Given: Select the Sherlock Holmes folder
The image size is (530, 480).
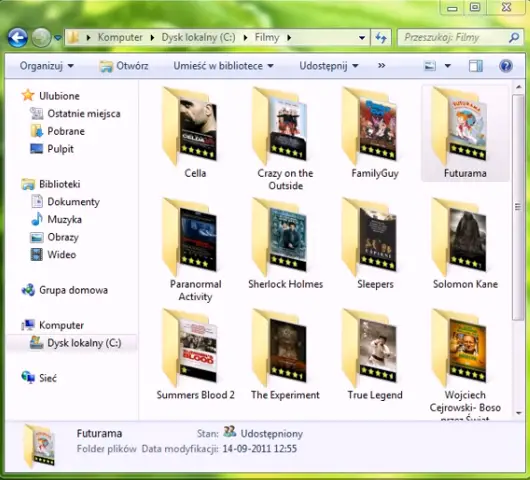Looking at the screenshot, I should 285,244.
